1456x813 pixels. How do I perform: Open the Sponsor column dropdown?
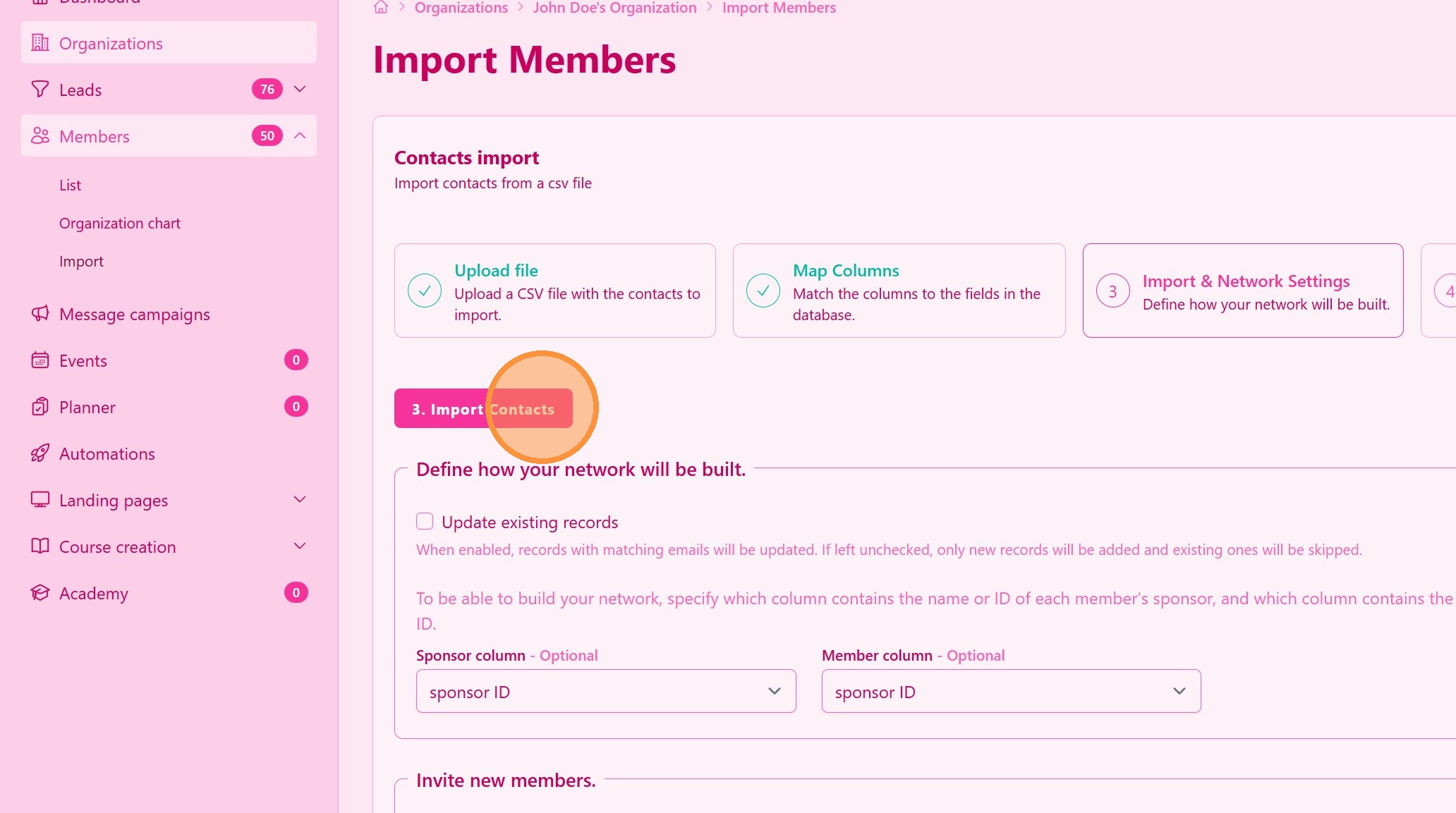point(606,692)
